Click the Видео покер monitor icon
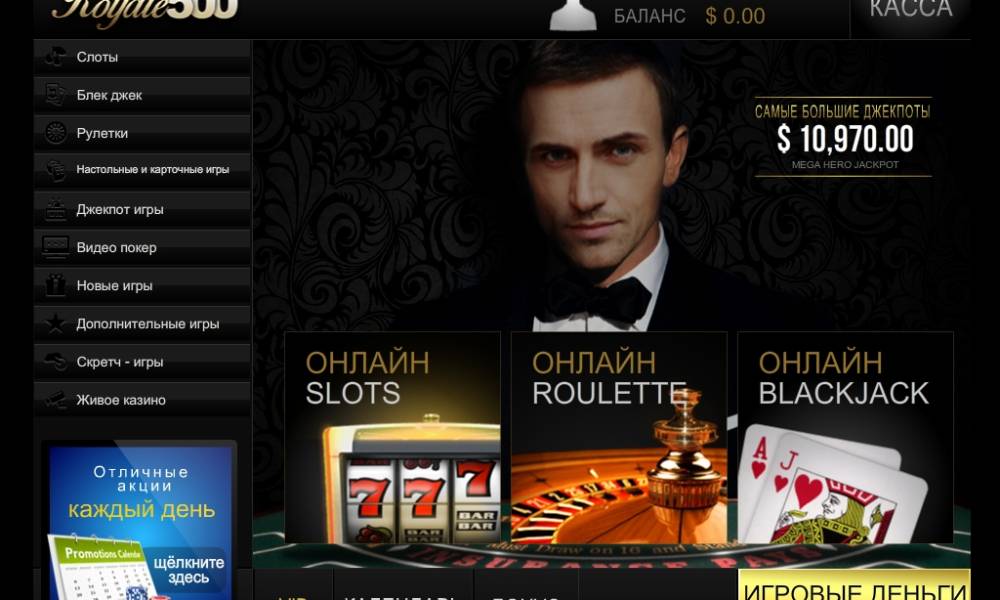This screenshot has width=1000, height=600. point(55,247)
